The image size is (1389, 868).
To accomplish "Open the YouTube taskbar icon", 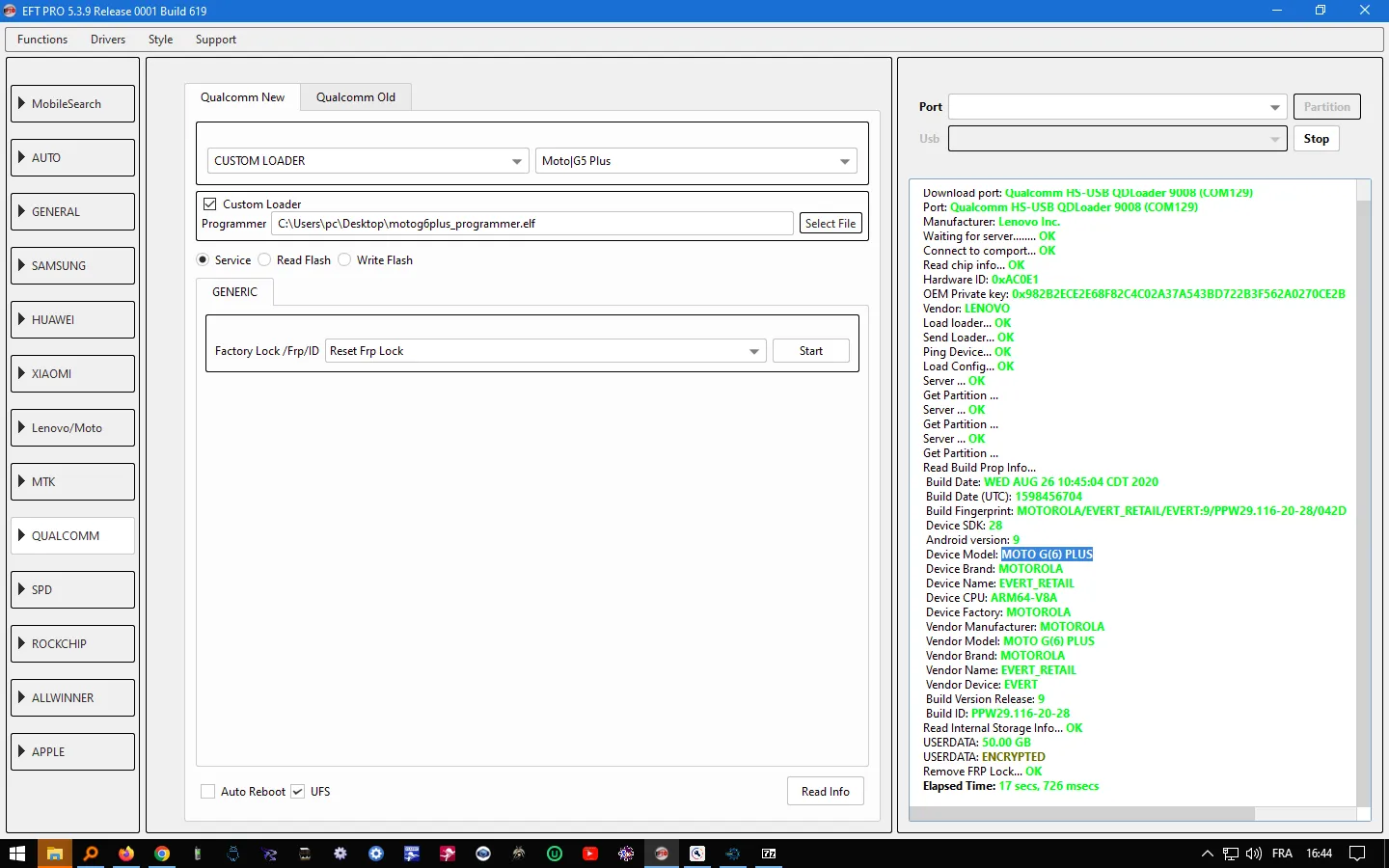I will tap(590, 854).
